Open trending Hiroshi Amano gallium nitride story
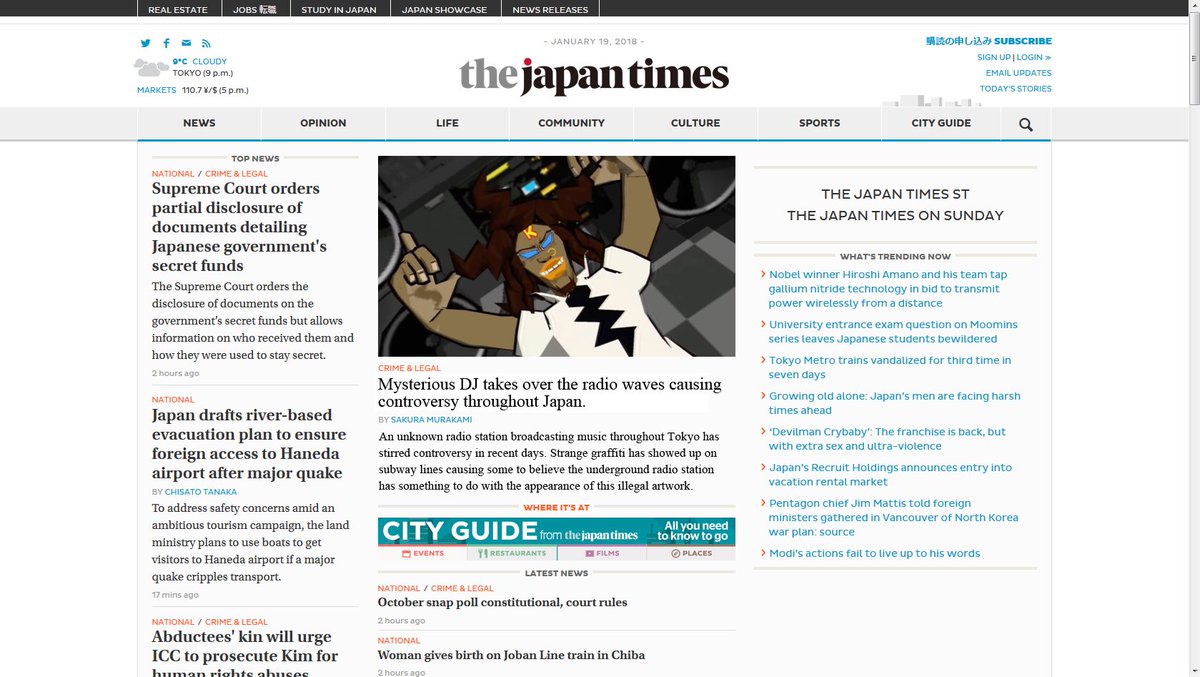 point(888,289)
